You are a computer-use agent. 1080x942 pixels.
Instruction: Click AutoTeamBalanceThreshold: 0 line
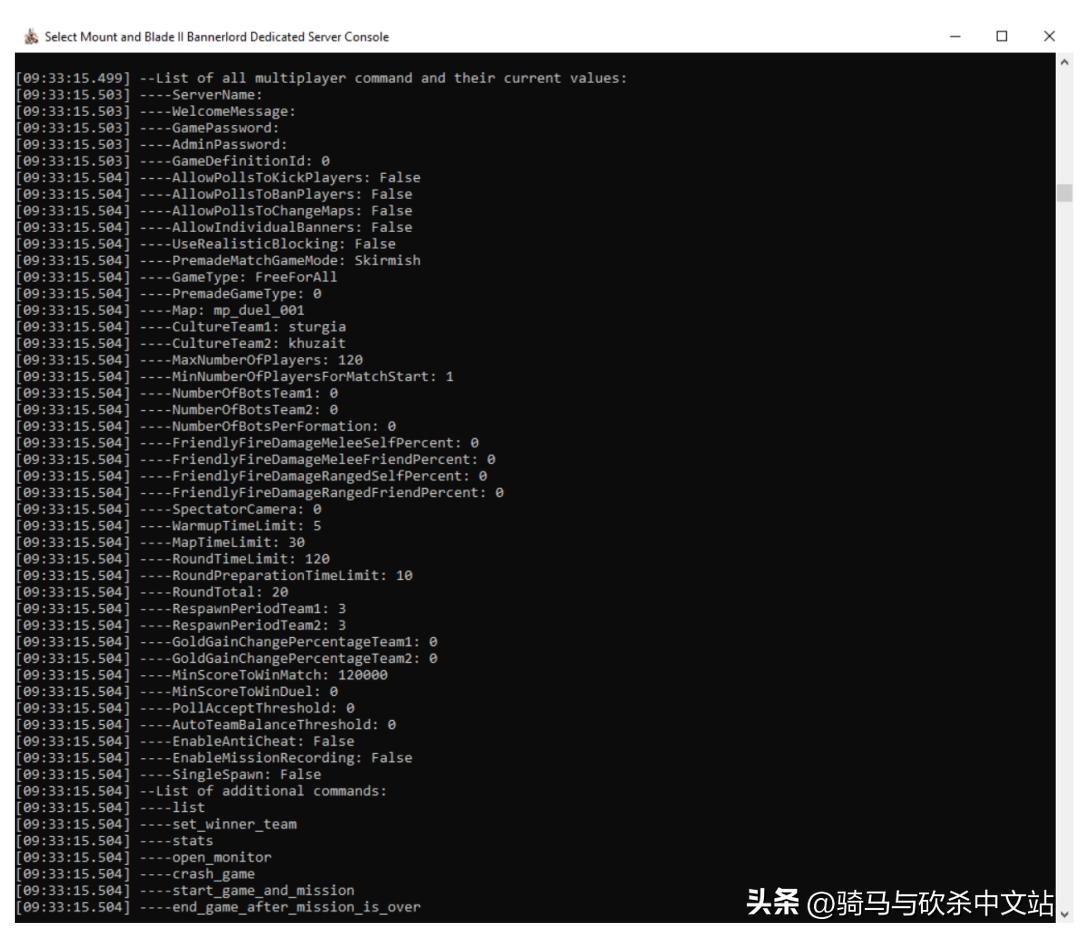tap(205, 724)
